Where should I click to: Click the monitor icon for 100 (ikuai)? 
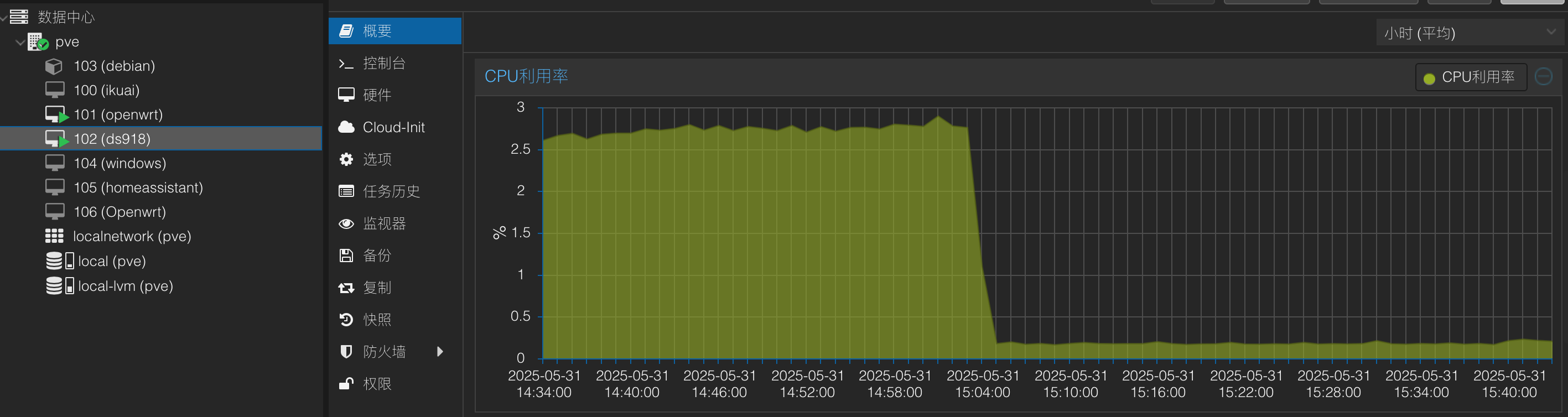(55, 90)
